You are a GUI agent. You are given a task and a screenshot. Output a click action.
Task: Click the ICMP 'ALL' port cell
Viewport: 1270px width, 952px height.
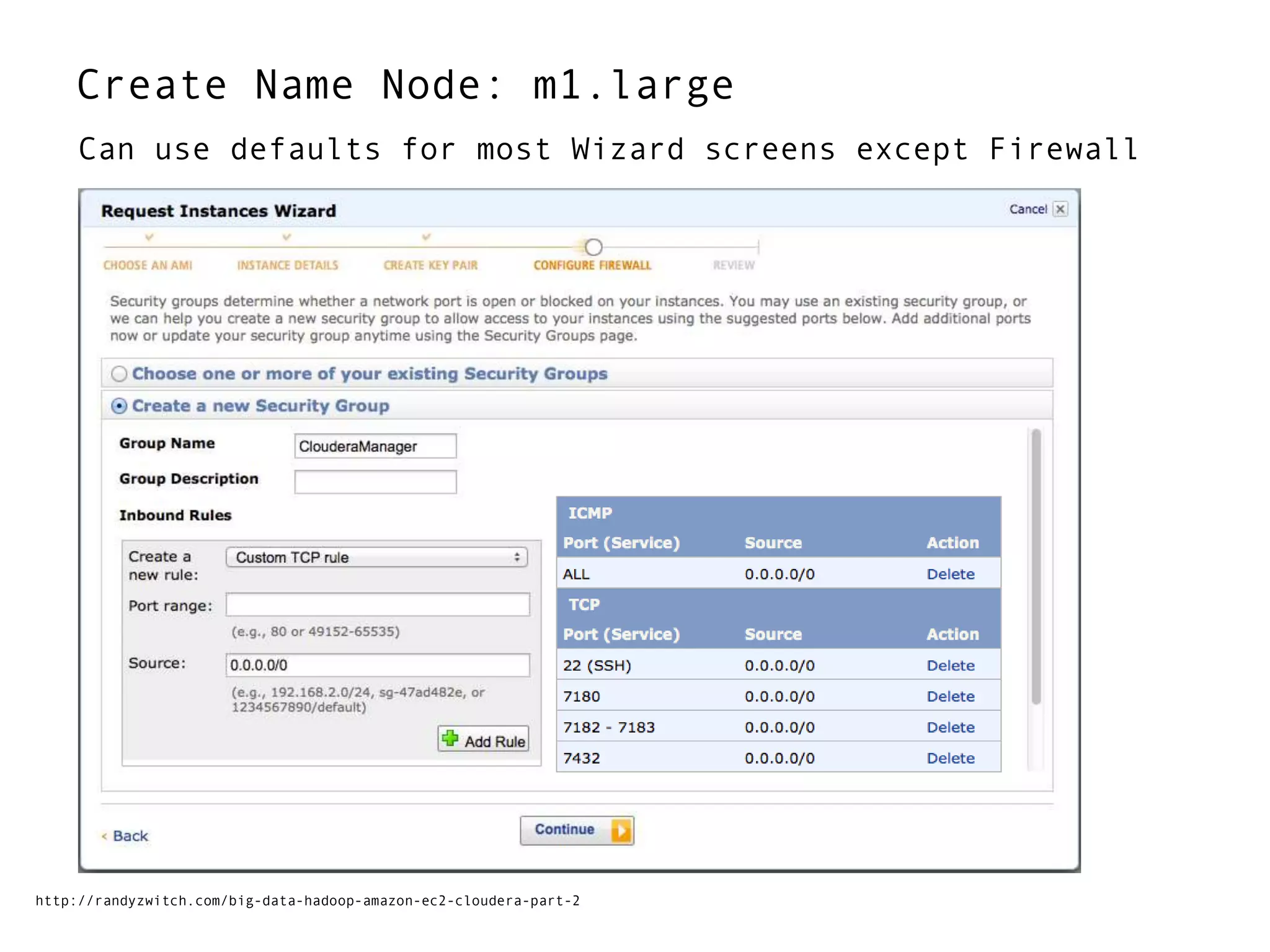pos(576,574)
